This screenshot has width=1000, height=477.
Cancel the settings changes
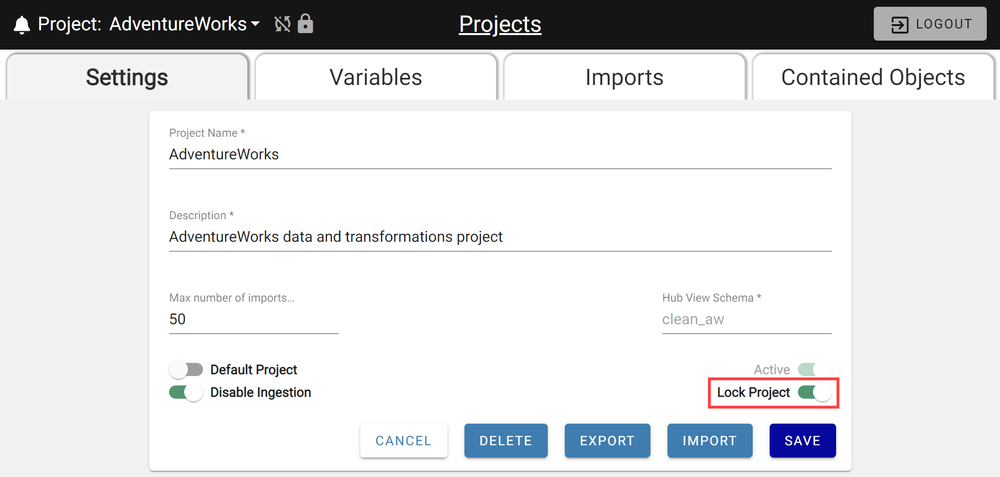click(403, 440)
